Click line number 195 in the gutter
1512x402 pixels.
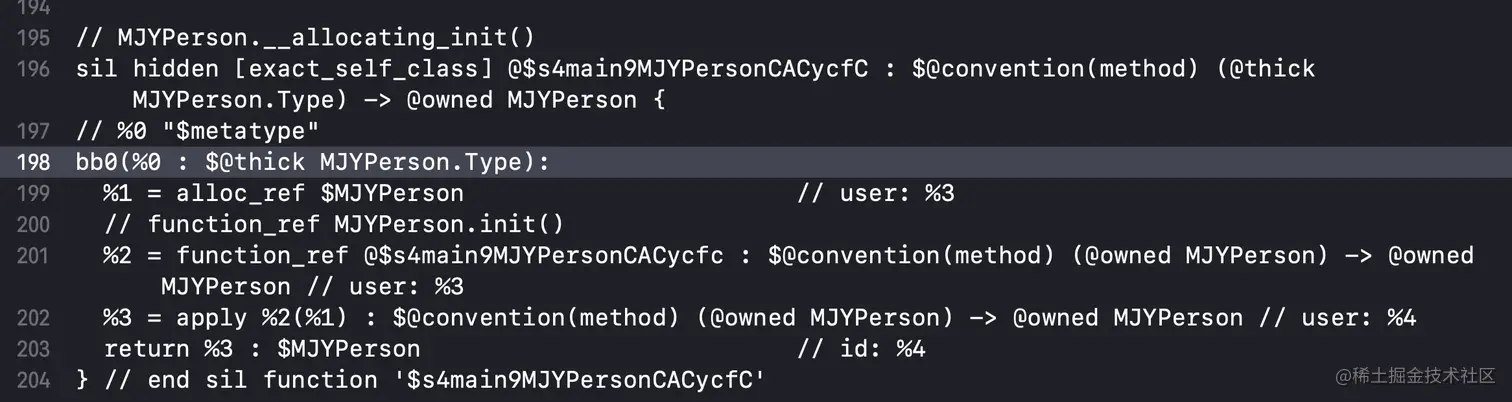tap(33, 38)
